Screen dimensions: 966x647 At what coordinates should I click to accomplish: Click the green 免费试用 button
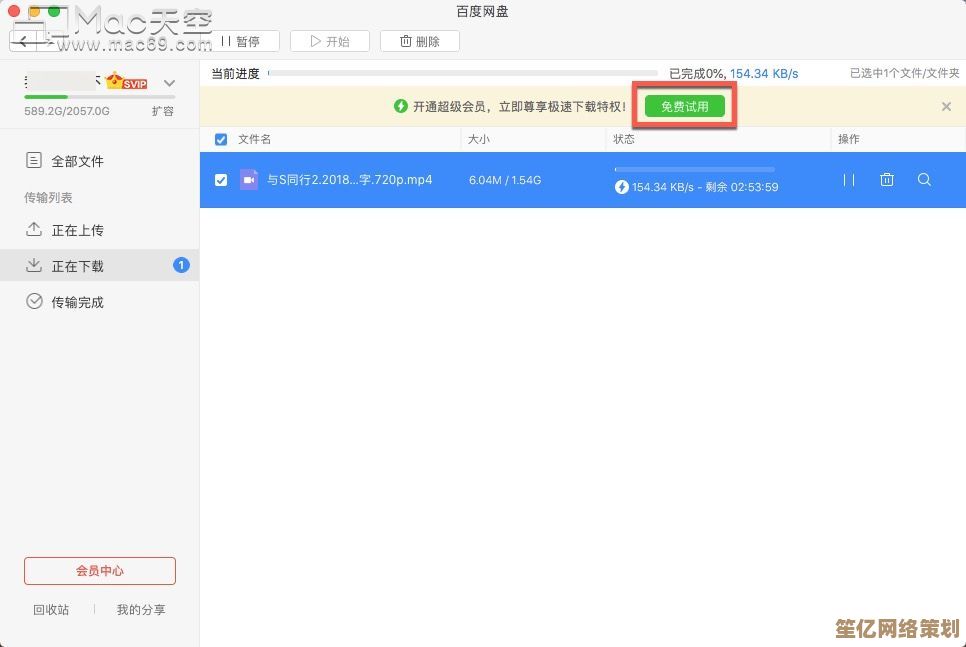click(684, 106)
